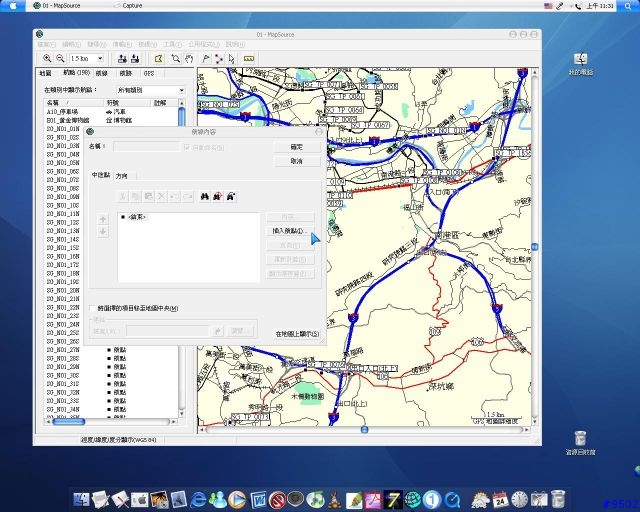Screen dimensions: 640x512
Task: Open the Adobe Acrobat icon in dock
Action: (373, 499)
